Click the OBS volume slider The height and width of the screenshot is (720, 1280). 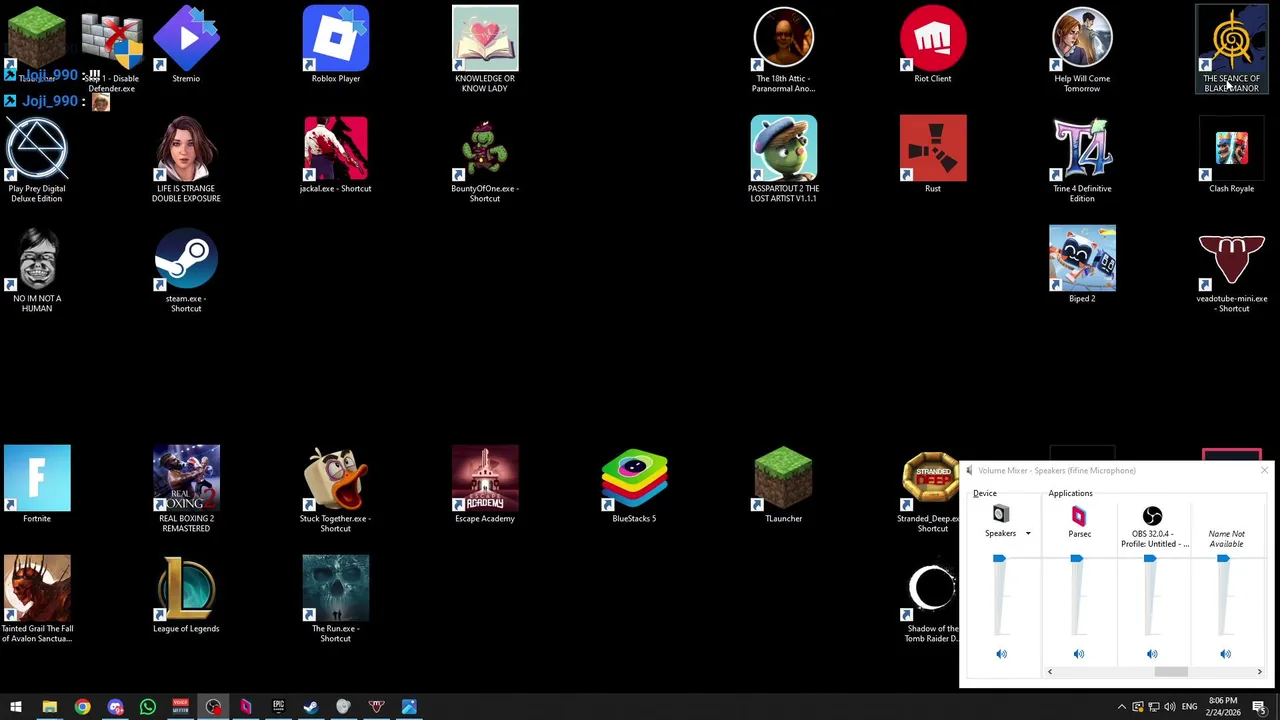[1150, 559]
